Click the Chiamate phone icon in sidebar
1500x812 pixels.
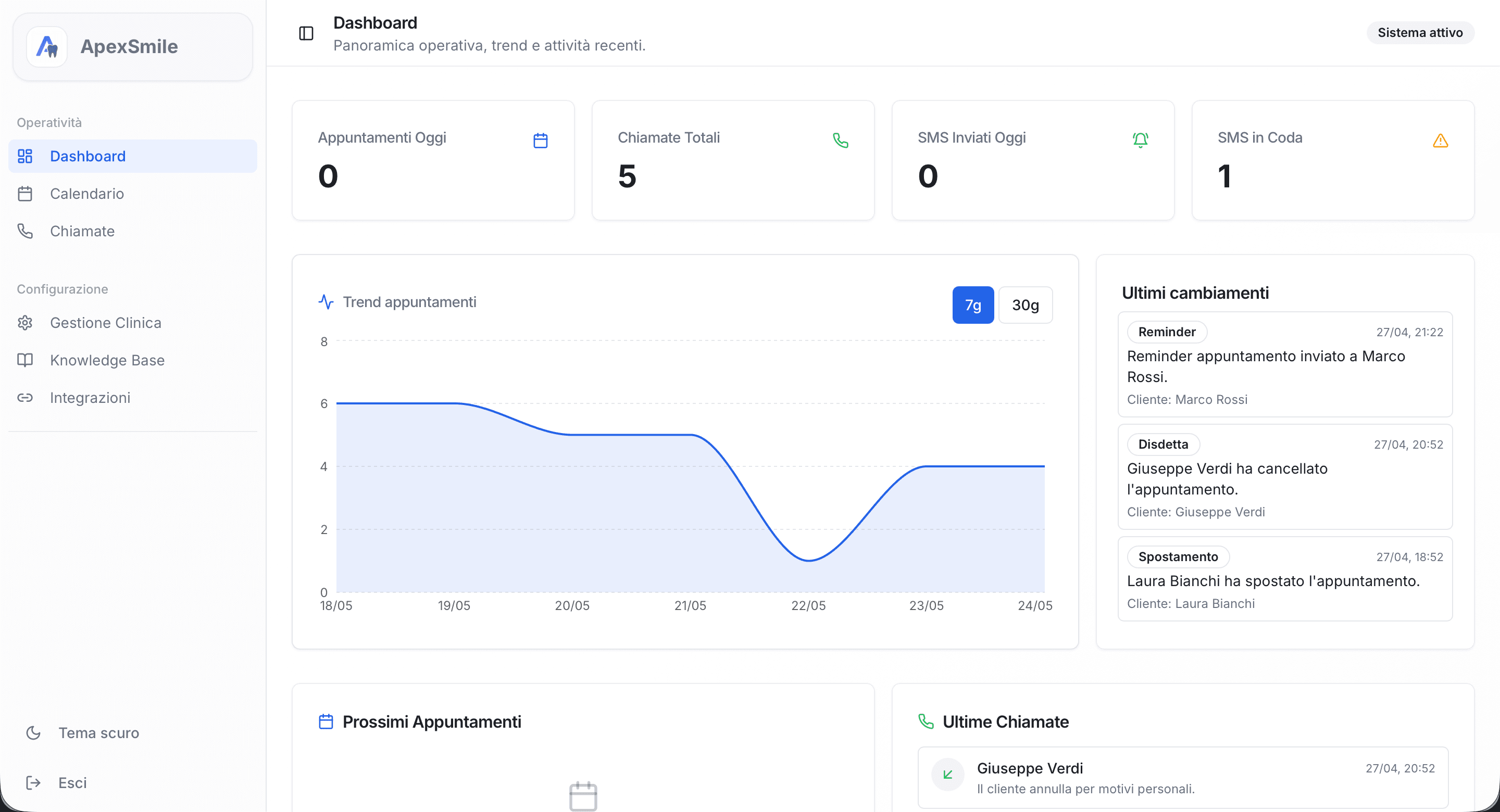pos(25,231)
